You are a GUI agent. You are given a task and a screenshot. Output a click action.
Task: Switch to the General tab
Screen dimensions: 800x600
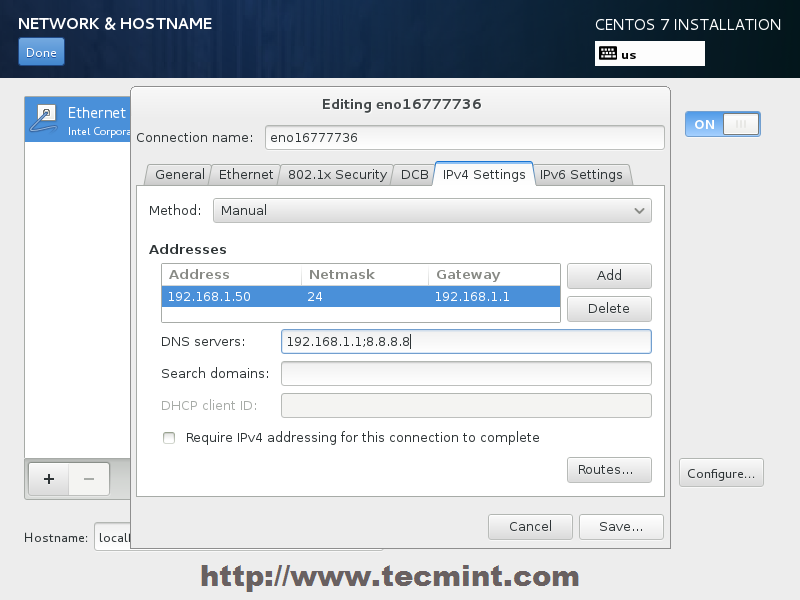[179, 174]
